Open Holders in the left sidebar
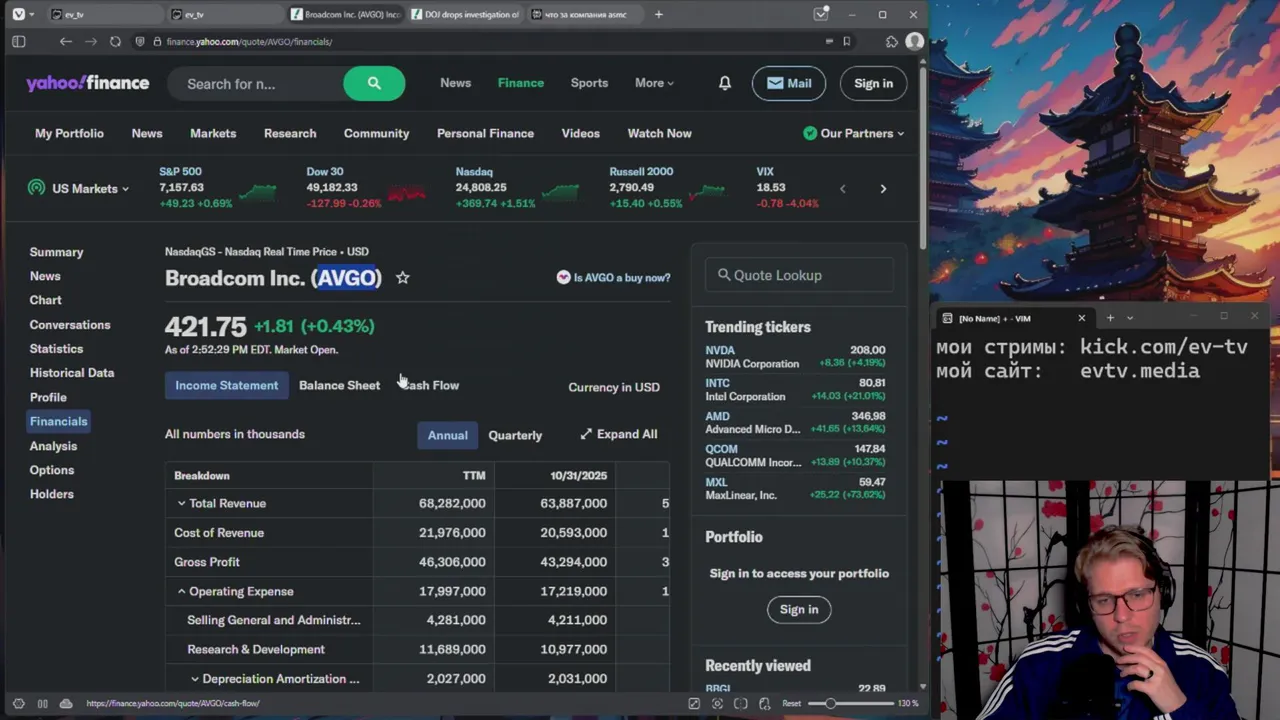 tap(51, 494)
